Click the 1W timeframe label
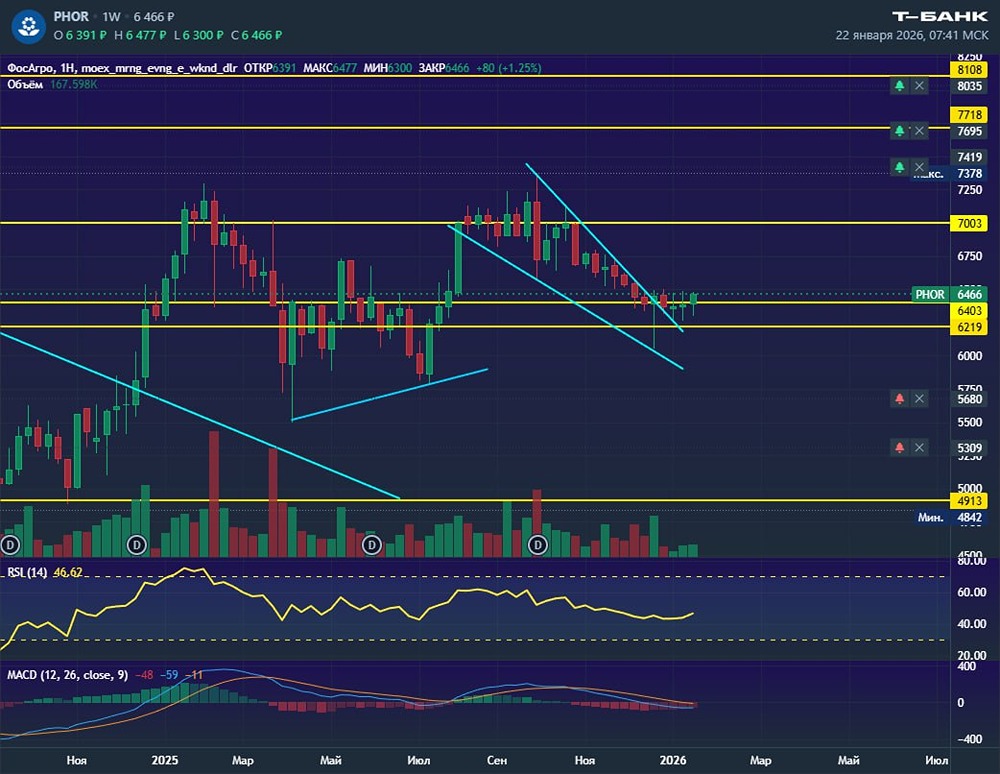Viewport: 1000px width, 774px height. click(x=111, y=17)
